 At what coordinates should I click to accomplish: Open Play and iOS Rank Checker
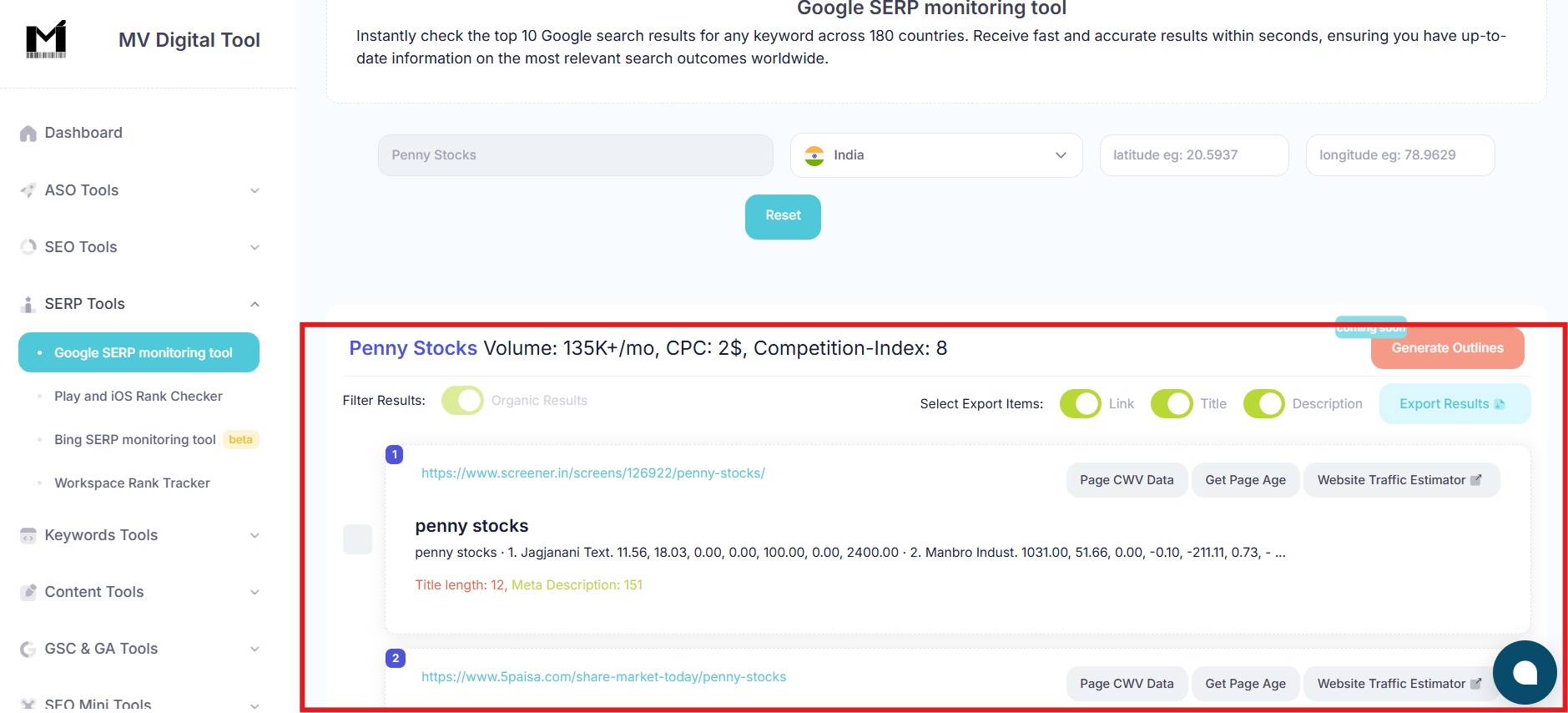point(139,397)
